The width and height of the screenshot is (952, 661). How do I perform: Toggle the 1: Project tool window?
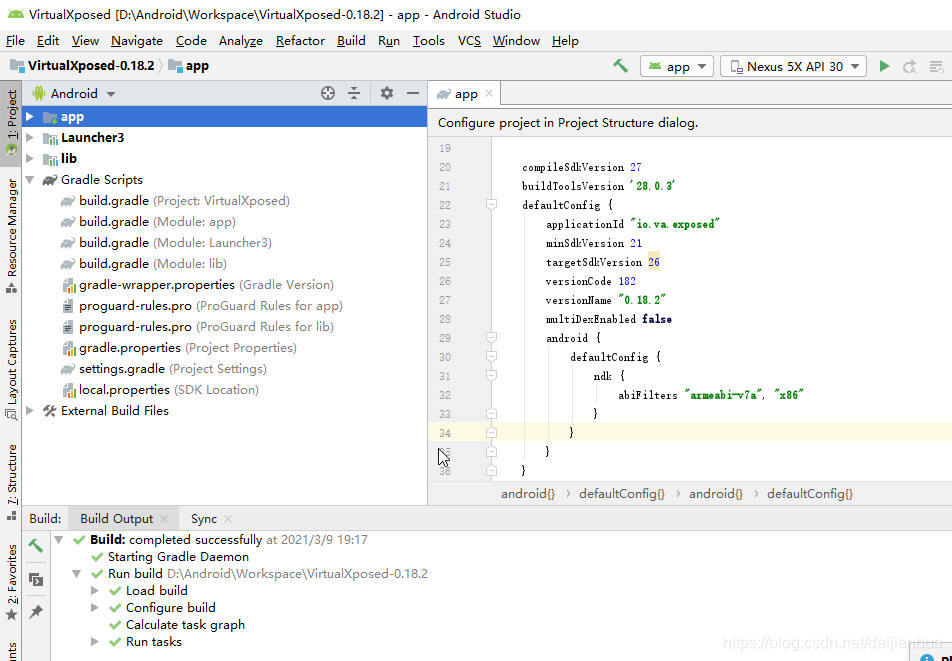[x=11, y=124]
